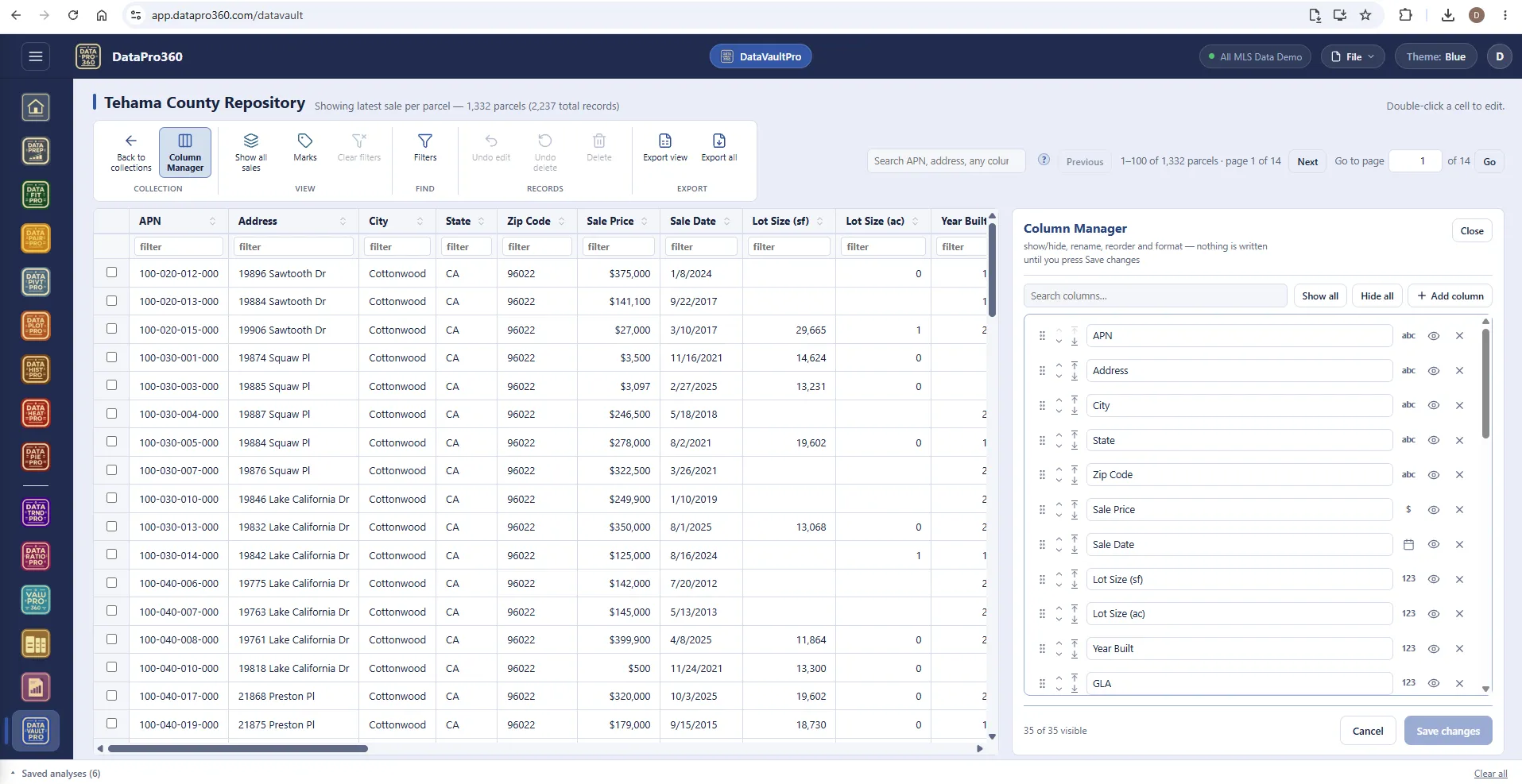Open the File dropdown menu

[1353, 56]
